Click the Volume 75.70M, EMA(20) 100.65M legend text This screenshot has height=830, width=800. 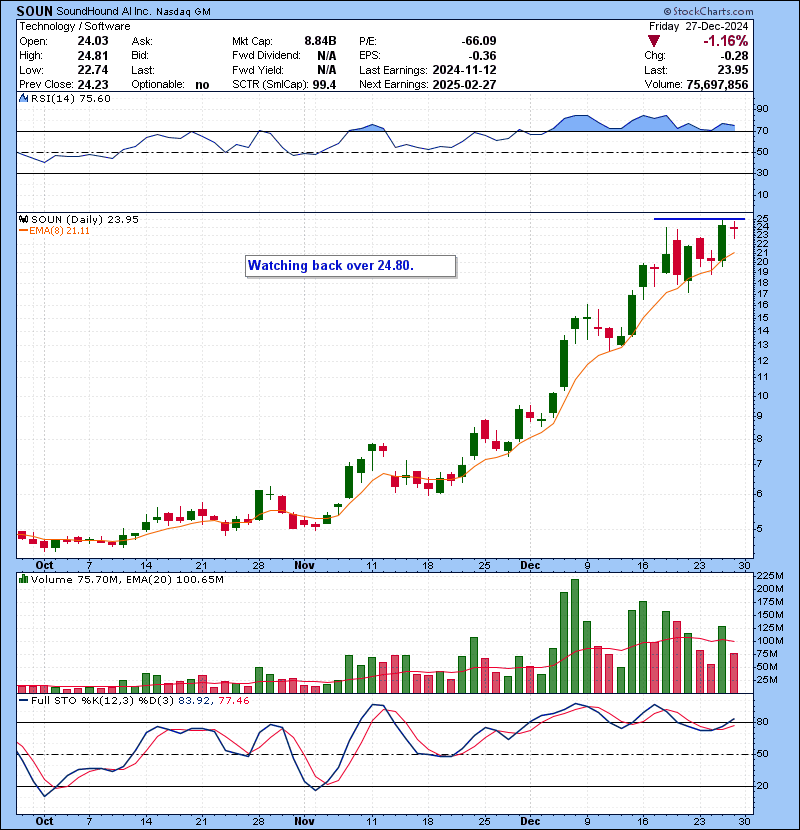coord(127,579)
